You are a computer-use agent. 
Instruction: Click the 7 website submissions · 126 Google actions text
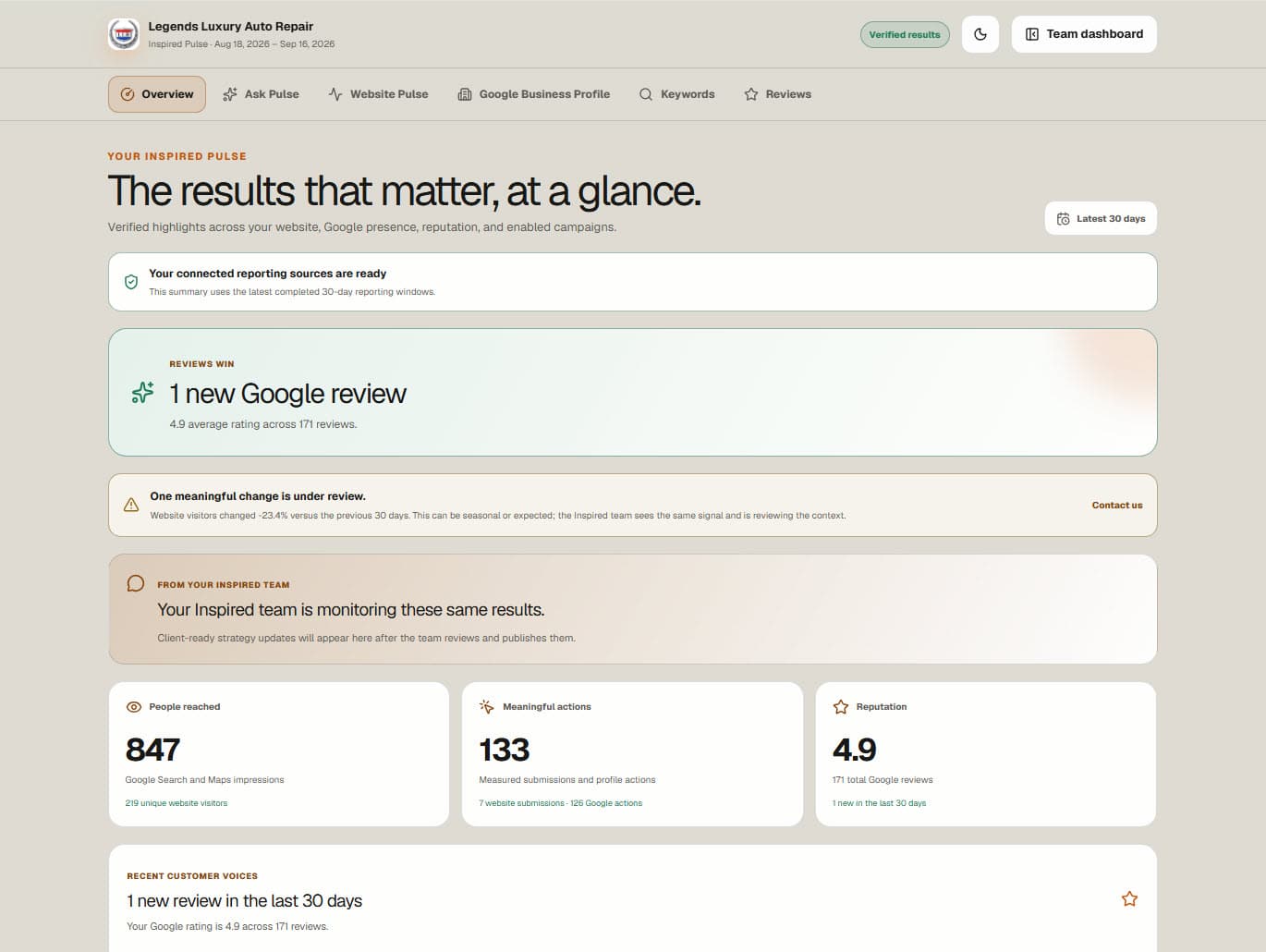tap(561, 803)
